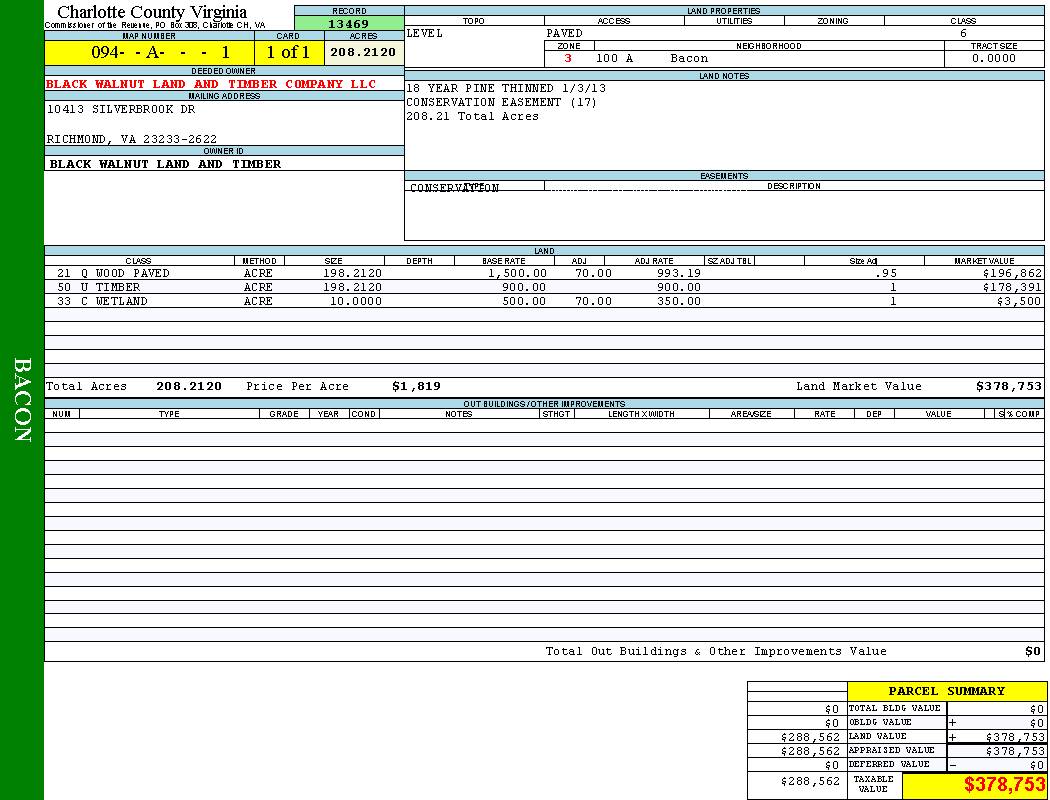The height and width of the screenshot is (800, 1050).
Task: Click the zone value 3 in red
Action: [568, 58]
